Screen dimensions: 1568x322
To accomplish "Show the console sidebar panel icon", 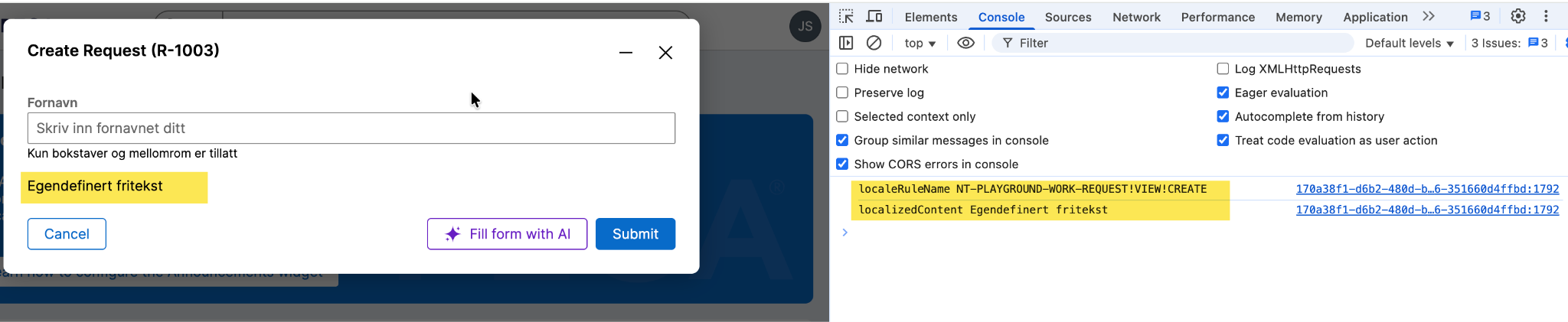I will click(x=846, y=43).
